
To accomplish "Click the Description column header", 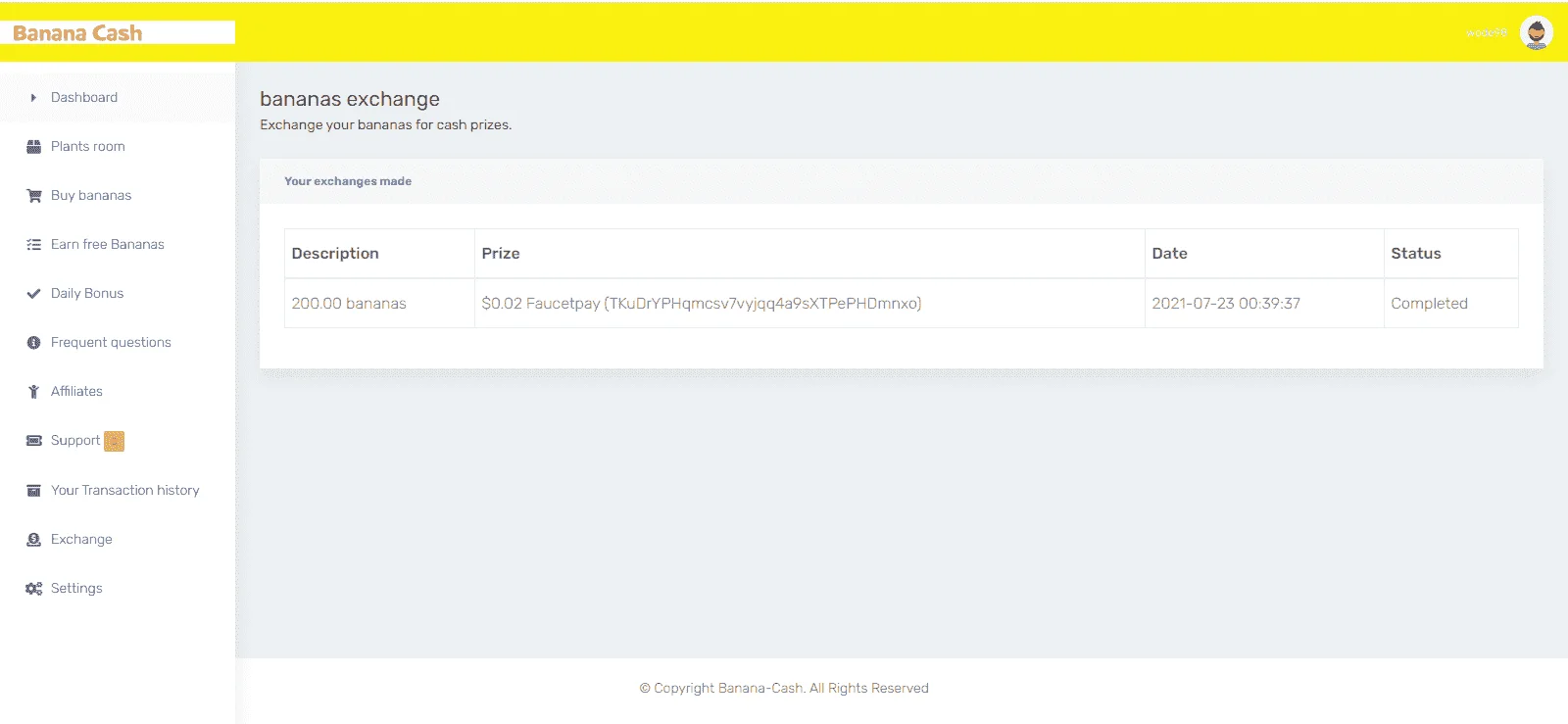I will (x=379, y=254).
